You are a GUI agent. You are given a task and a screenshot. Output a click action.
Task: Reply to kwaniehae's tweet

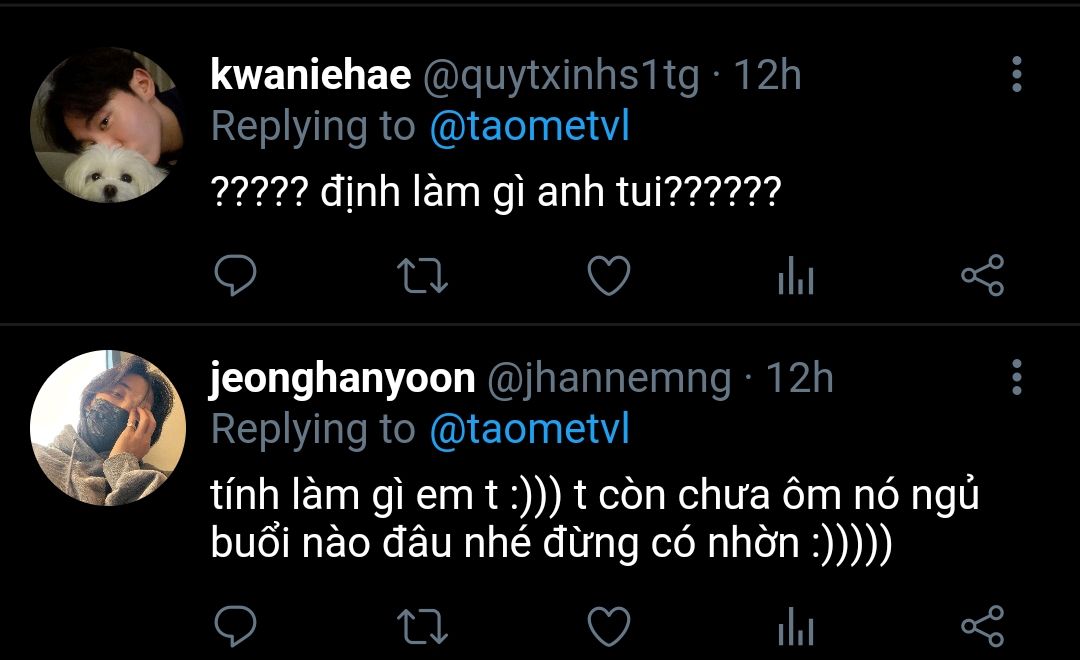coord(236,276)
